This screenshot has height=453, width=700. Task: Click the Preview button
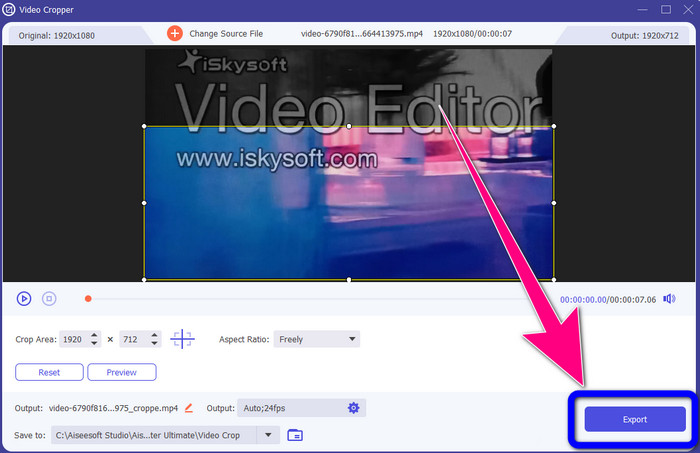[122, 372]
